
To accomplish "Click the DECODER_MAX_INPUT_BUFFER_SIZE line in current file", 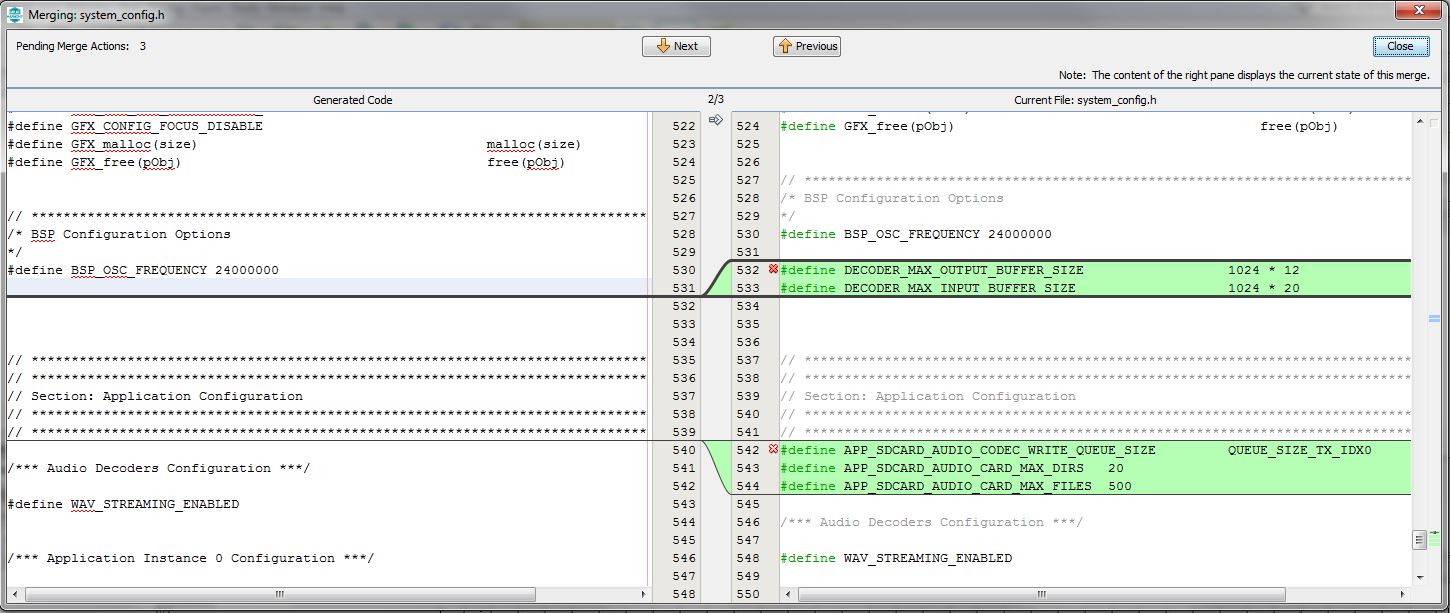I will coord(959,288).
